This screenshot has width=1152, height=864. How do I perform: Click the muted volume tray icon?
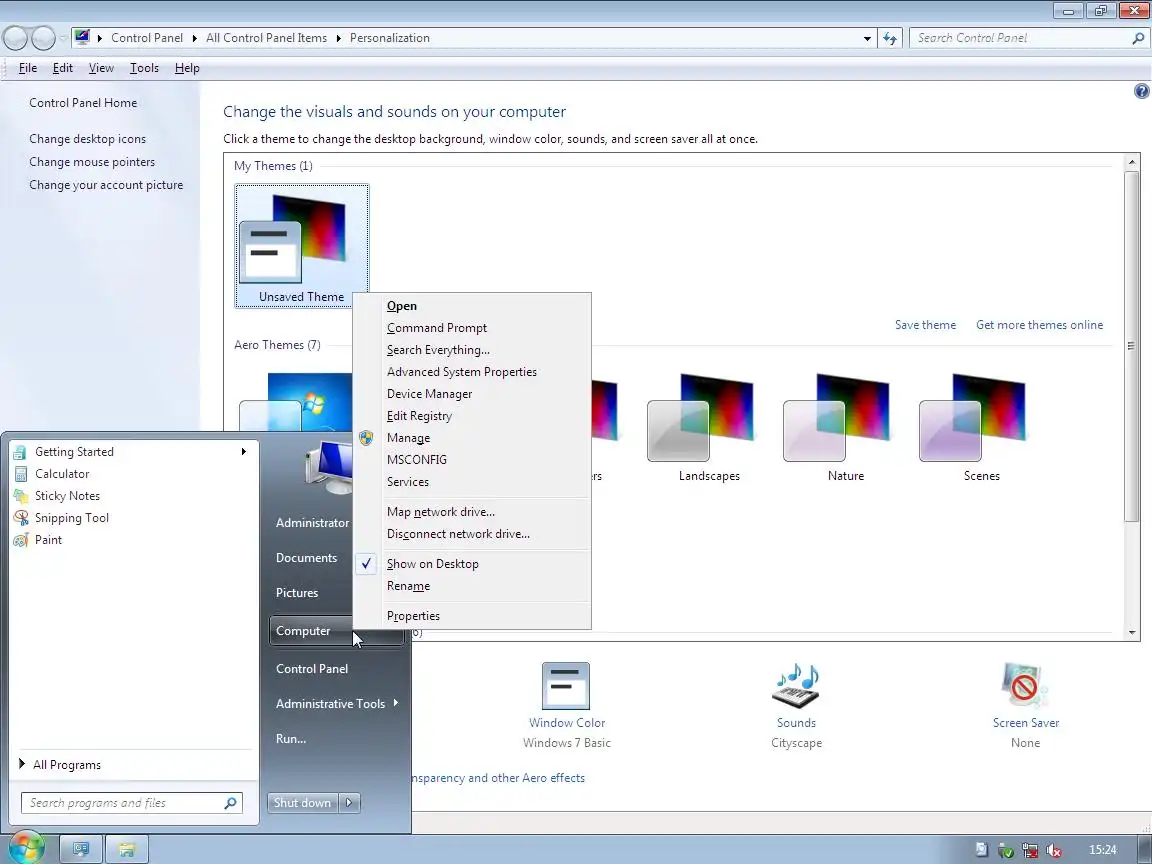click(x=1054, y=850)
